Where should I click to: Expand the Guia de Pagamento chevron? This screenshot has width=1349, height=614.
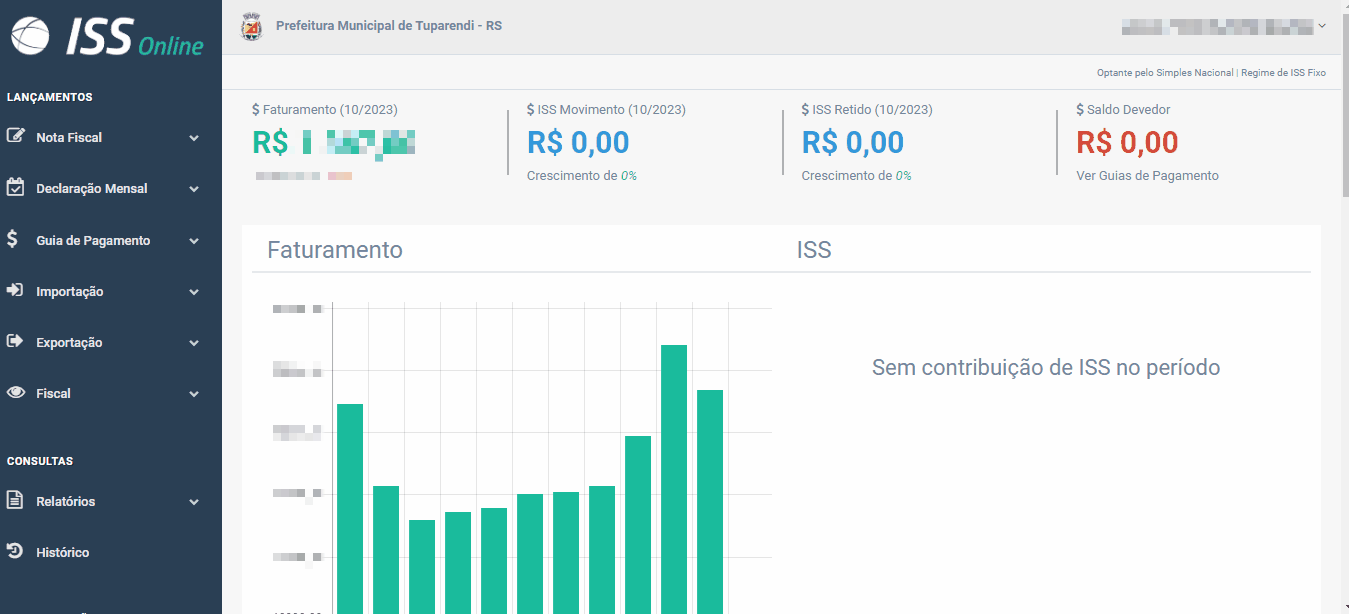coord(194,241)
